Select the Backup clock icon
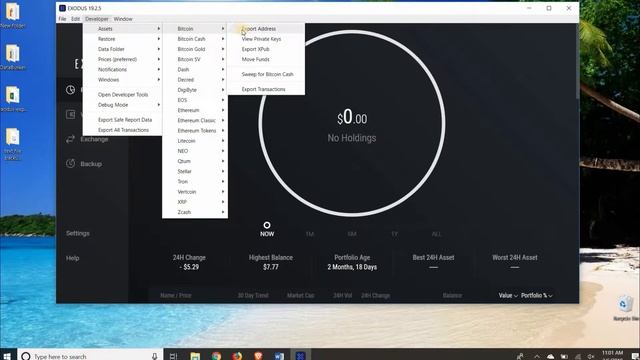 point(70,163)
